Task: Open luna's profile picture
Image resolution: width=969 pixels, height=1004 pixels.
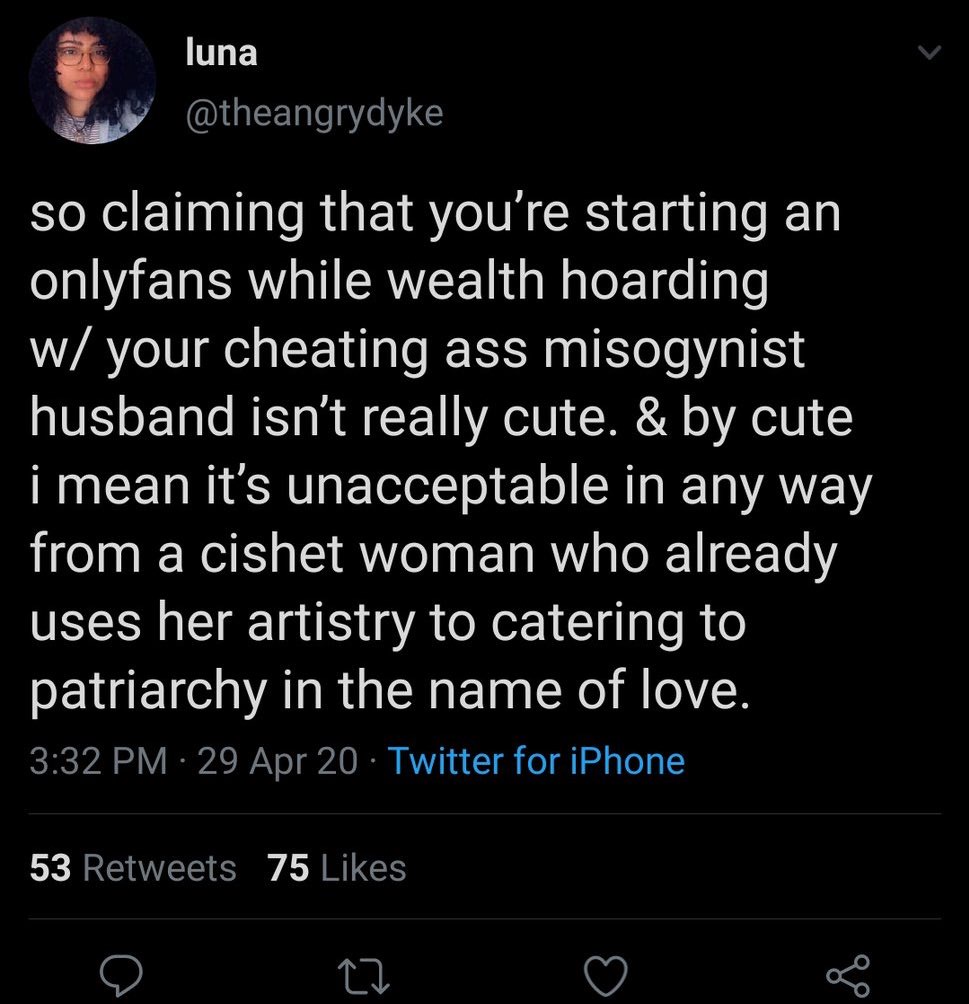Action: [x=92, y=79]
